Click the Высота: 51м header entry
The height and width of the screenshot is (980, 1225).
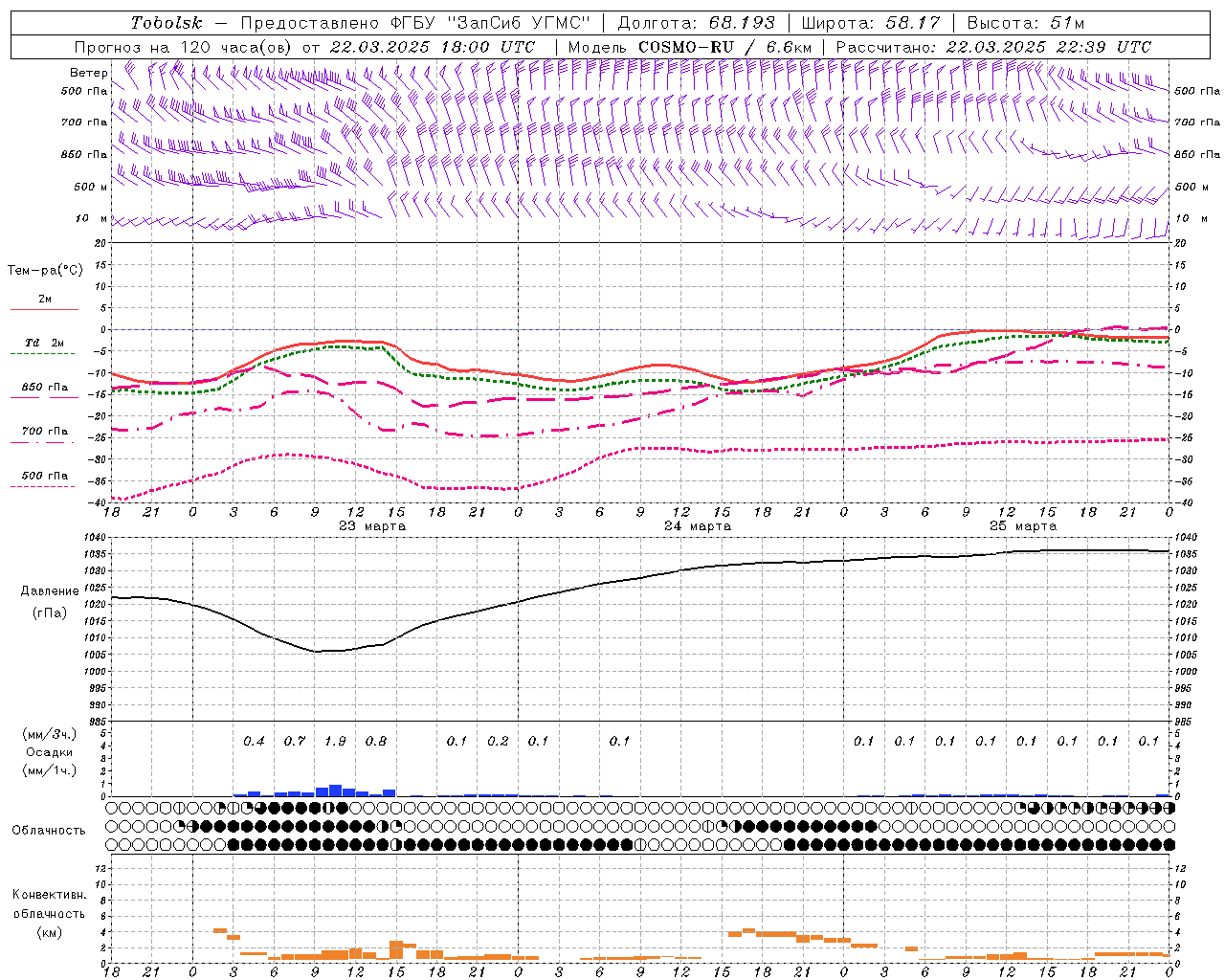(x=1025, y=23)
